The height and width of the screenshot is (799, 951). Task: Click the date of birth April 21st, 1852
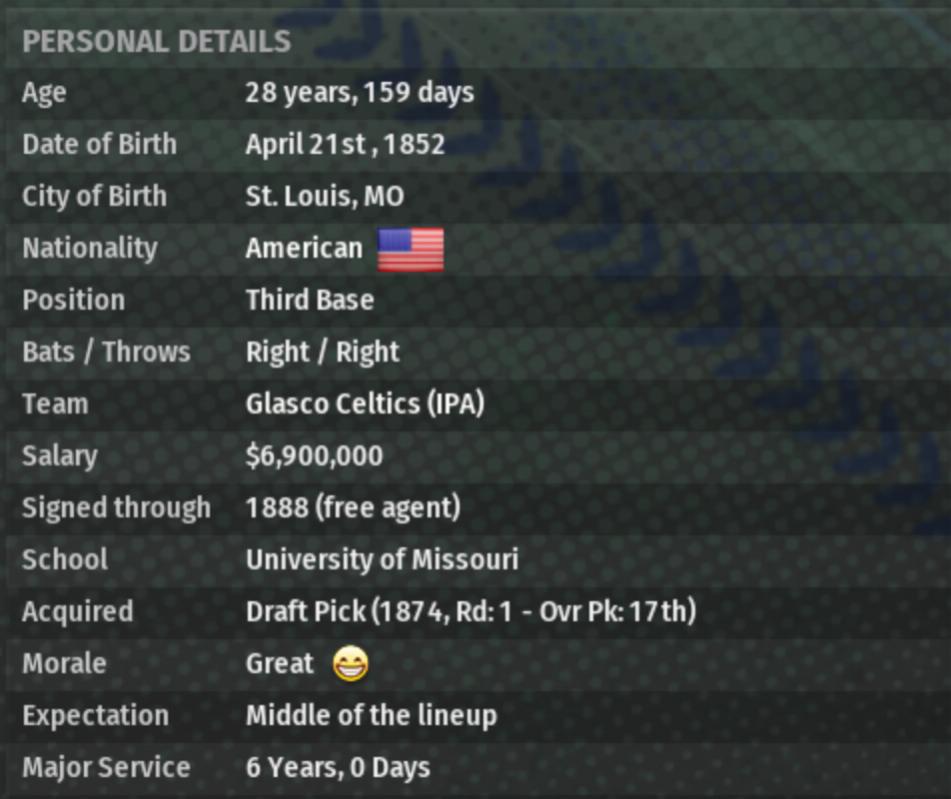pos(345,144)
